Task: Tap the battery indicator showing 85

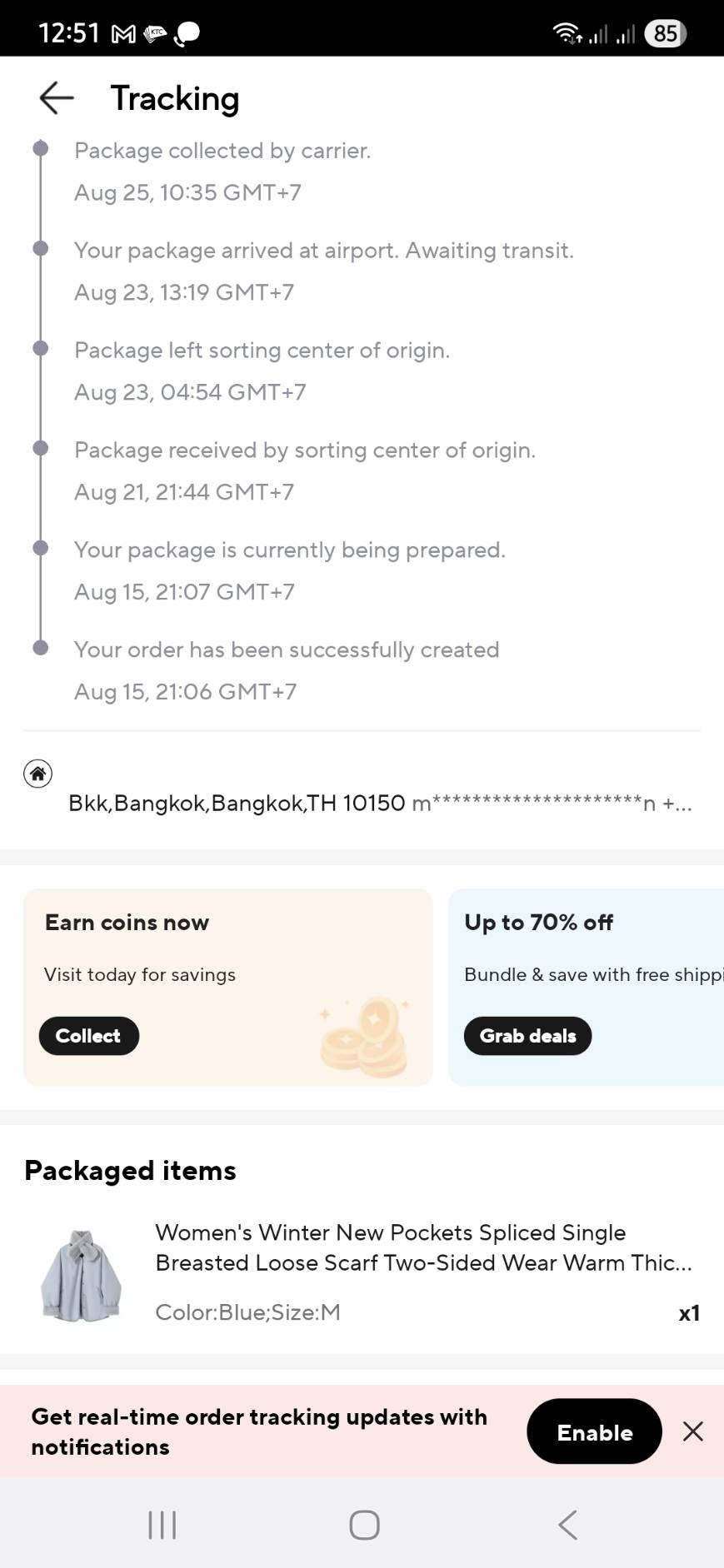Action: [665, 33]
